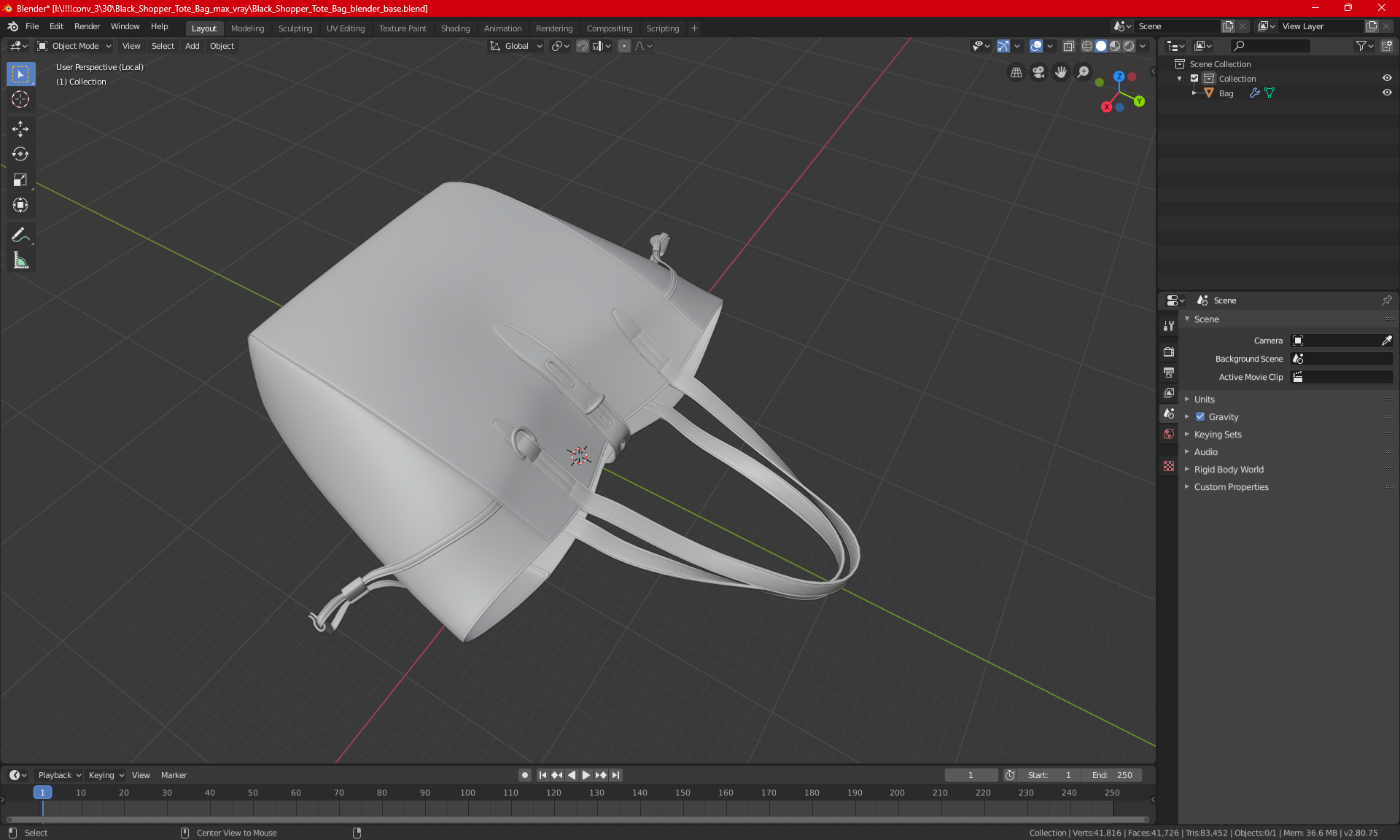Open the Render menu

click(87, 26)
